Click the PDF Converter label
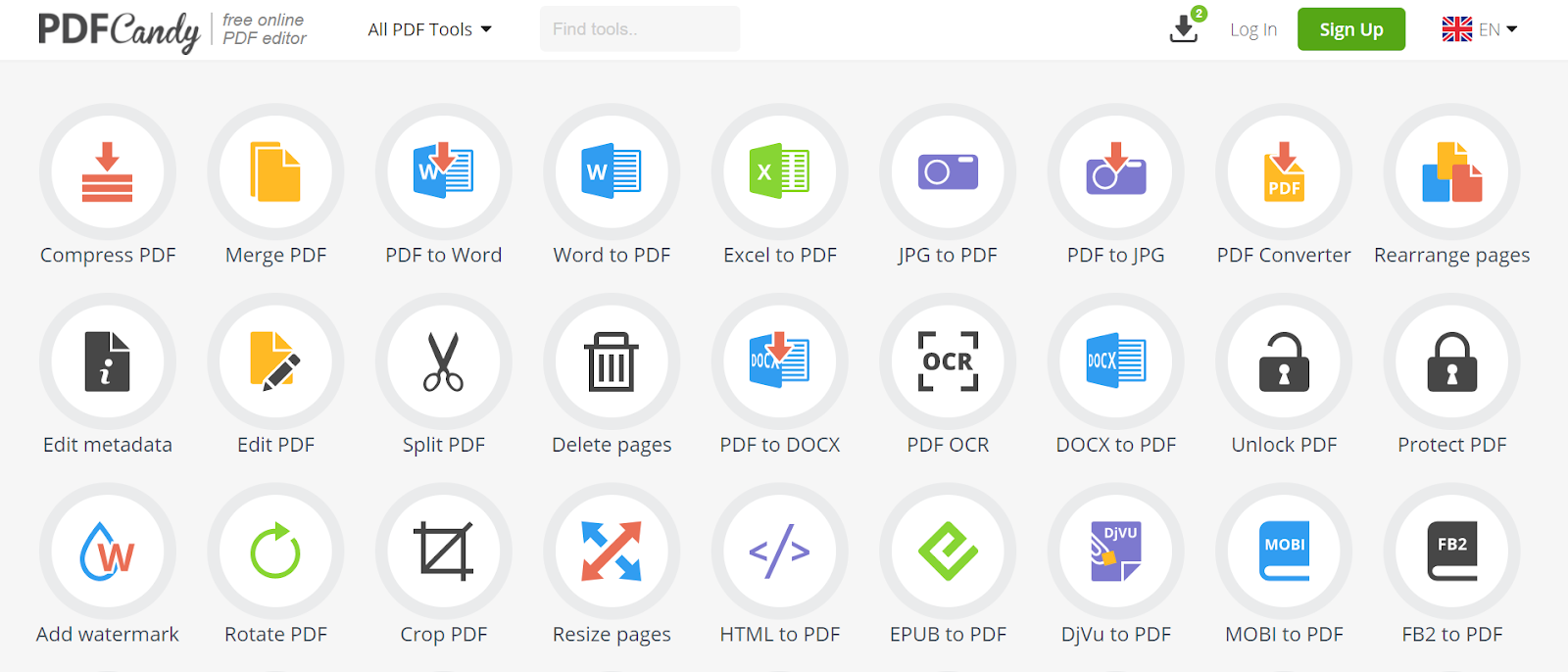This screenshot has width=1568, height=672. (x=1284, y=255)
